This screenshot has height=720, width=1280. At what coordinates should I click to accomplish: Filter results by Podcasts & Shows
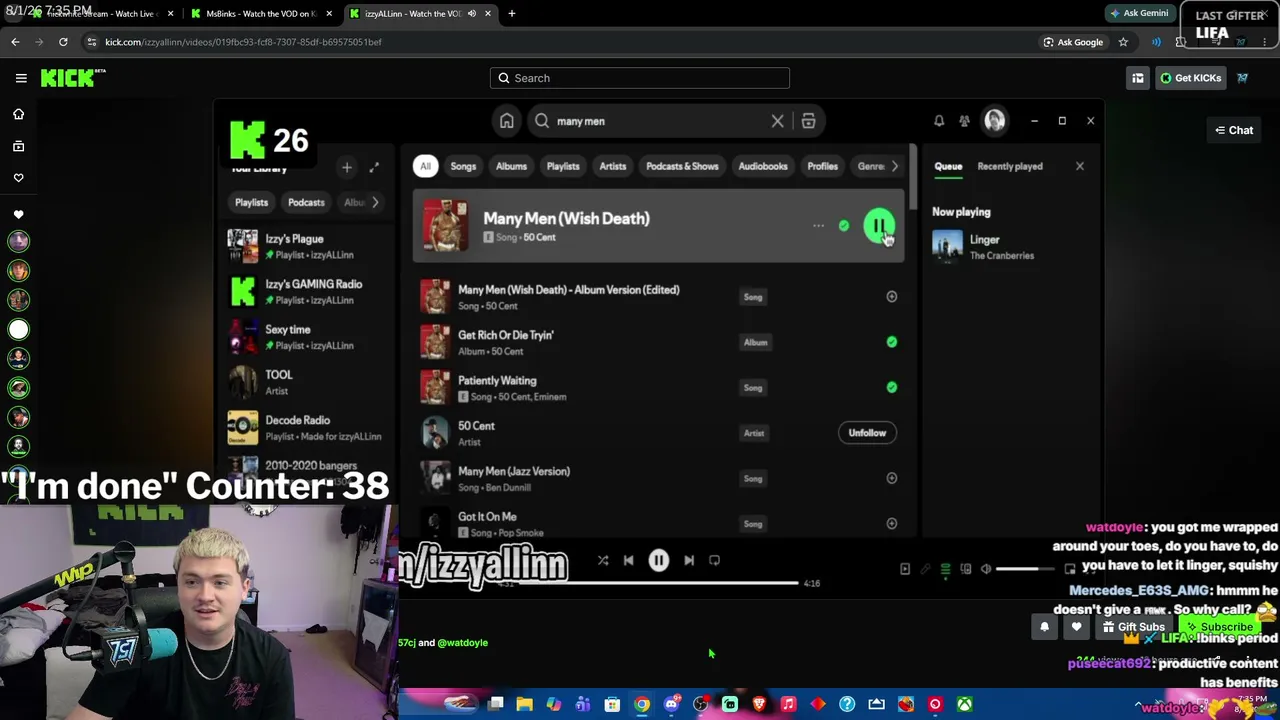pyautogui.click(x=682, y=166)
